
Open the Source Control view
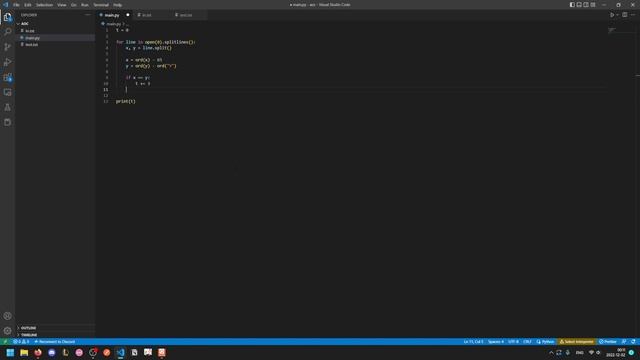click(7, 47)
